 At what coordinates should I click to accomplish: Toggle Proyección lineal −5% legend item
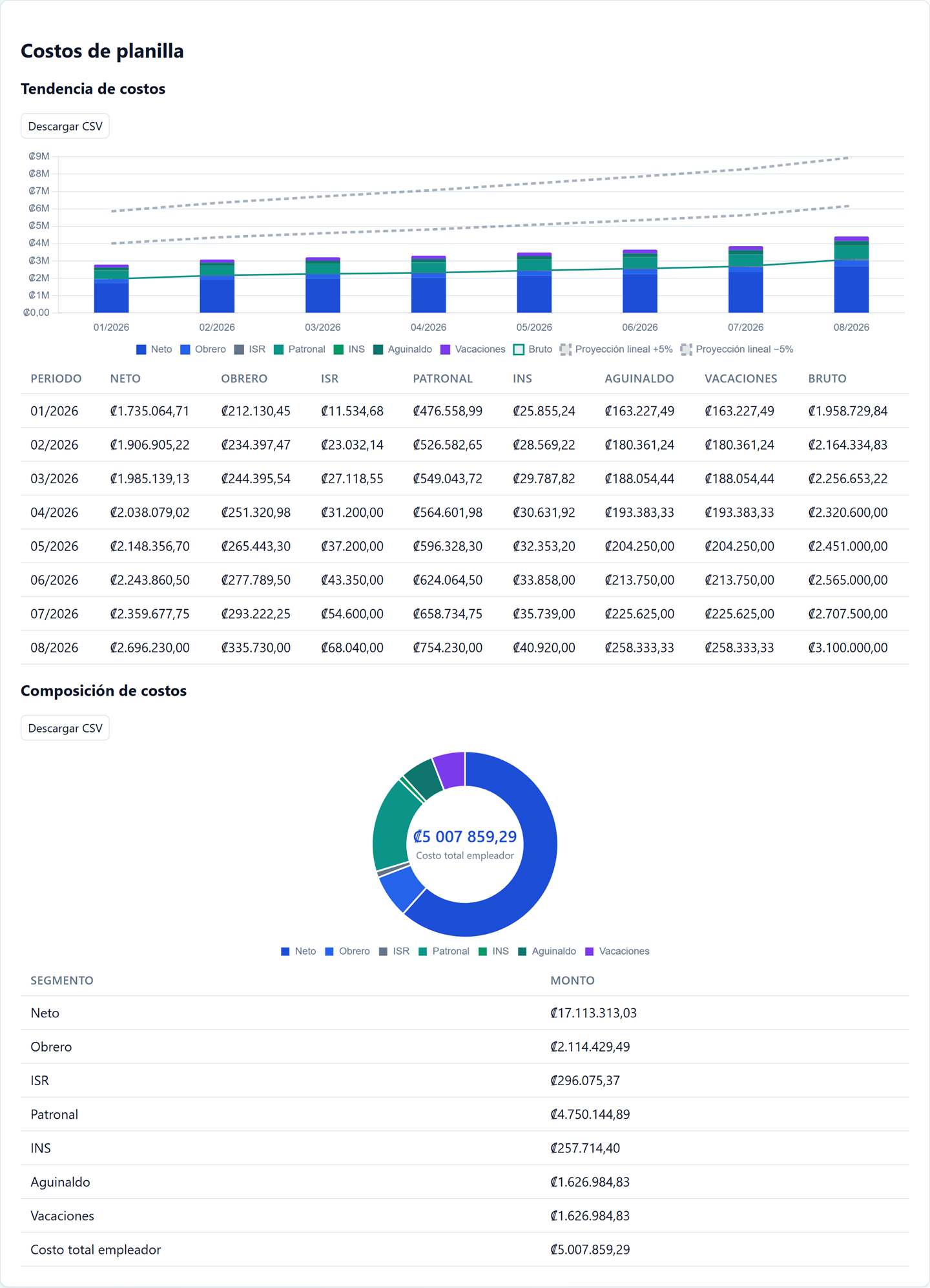[737, 349]
